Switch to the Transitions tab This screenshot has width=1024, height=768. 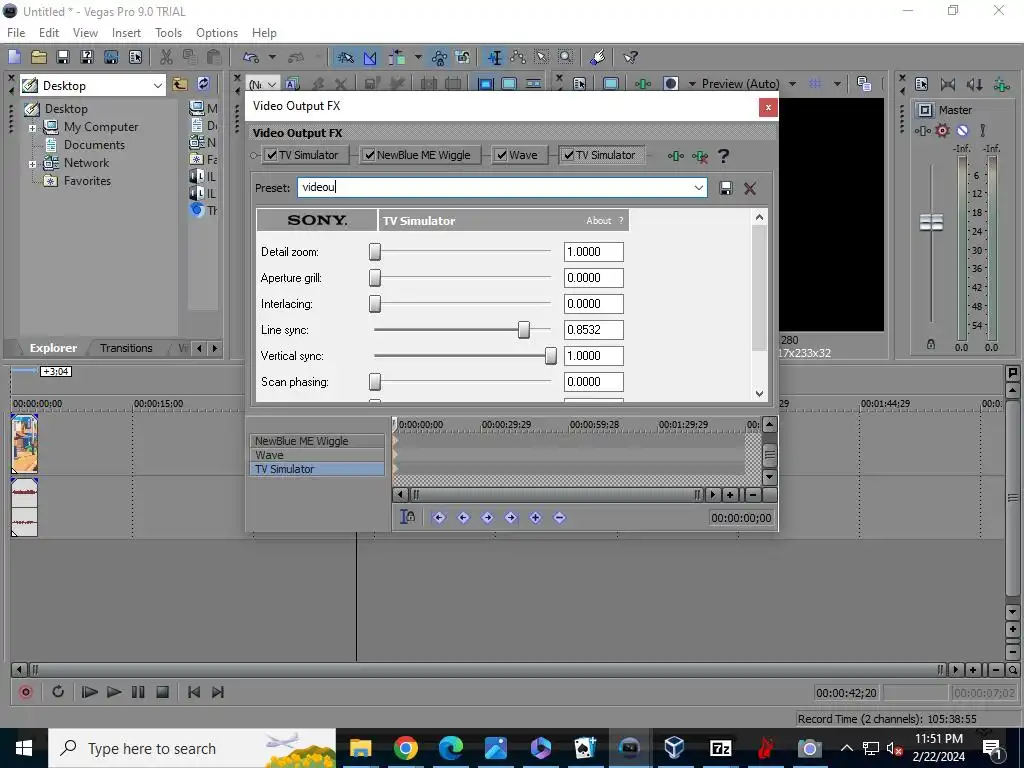click(x=126, y=348)
